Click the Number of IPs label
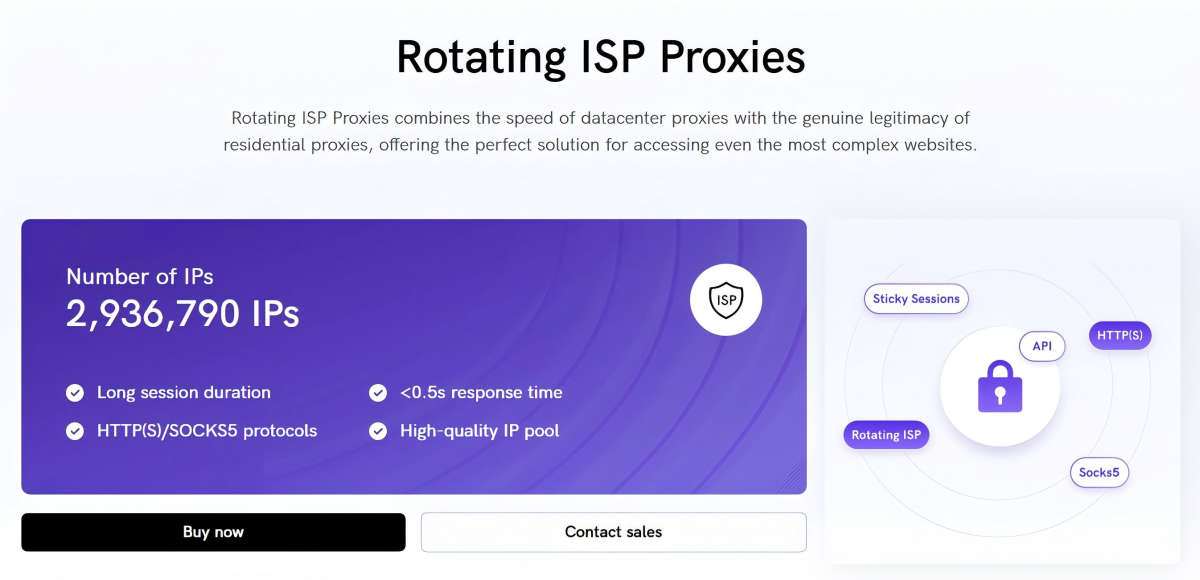 tap(140, 276)
